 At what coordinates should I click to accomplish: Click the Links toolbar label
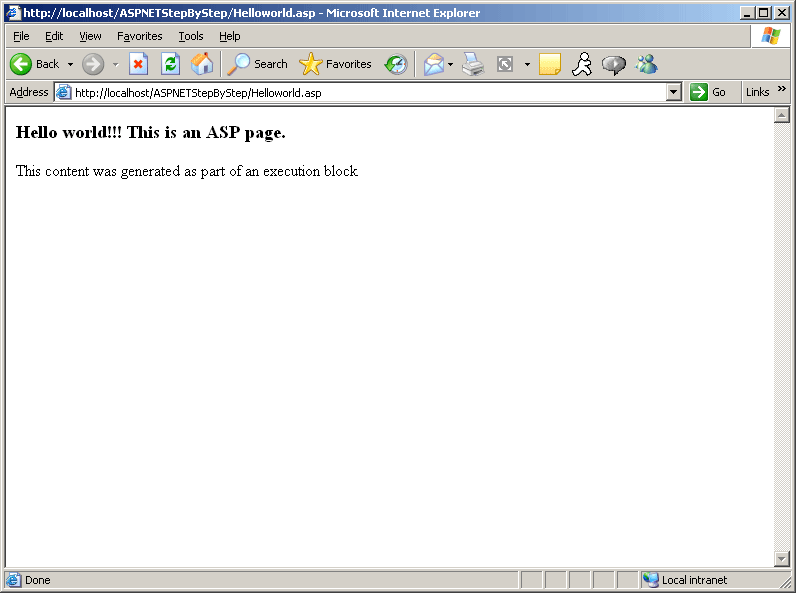757,92
